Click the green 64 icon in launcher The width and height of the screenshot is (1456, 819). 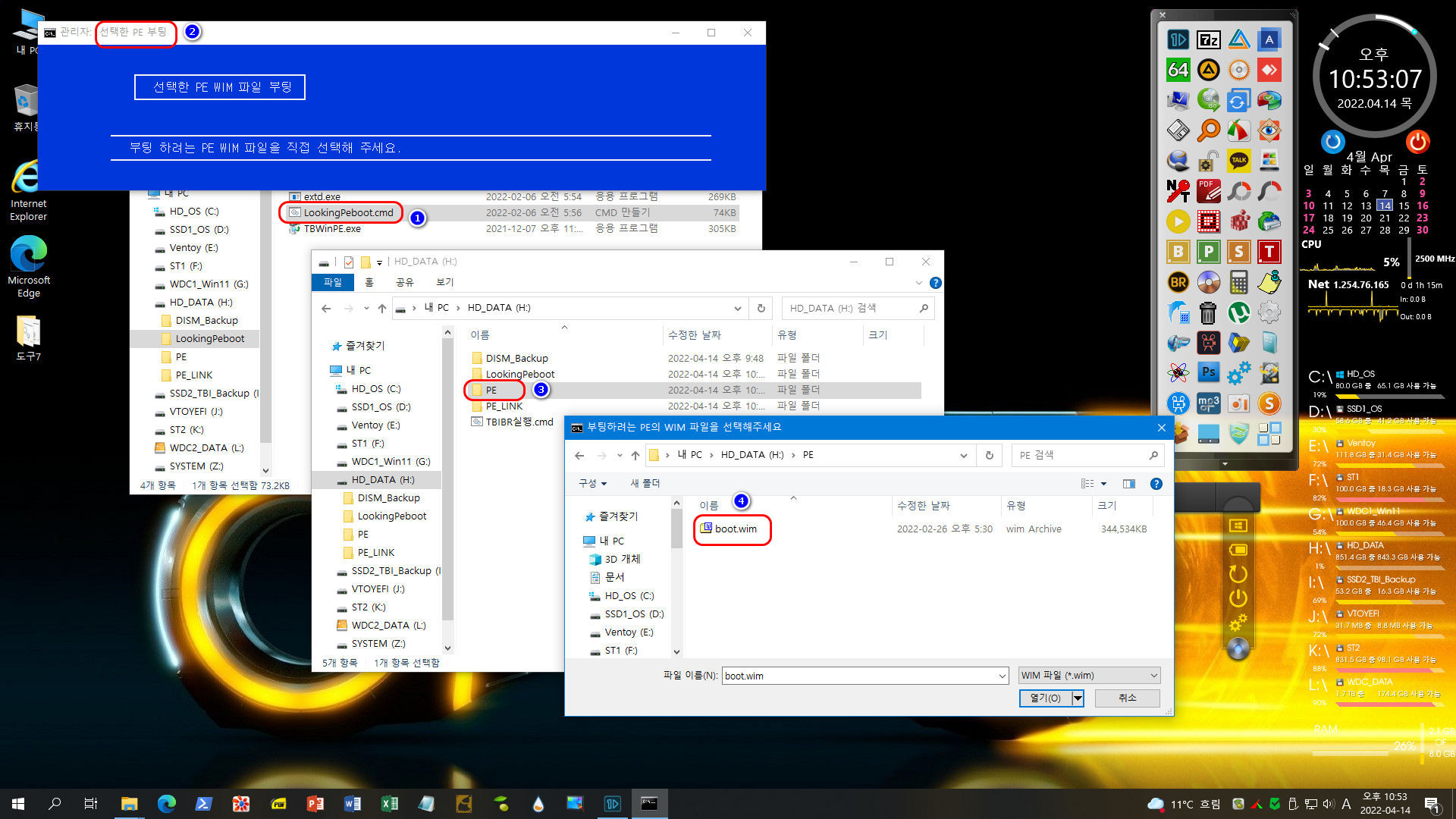pyautogui.click(x=1178, y=71)
